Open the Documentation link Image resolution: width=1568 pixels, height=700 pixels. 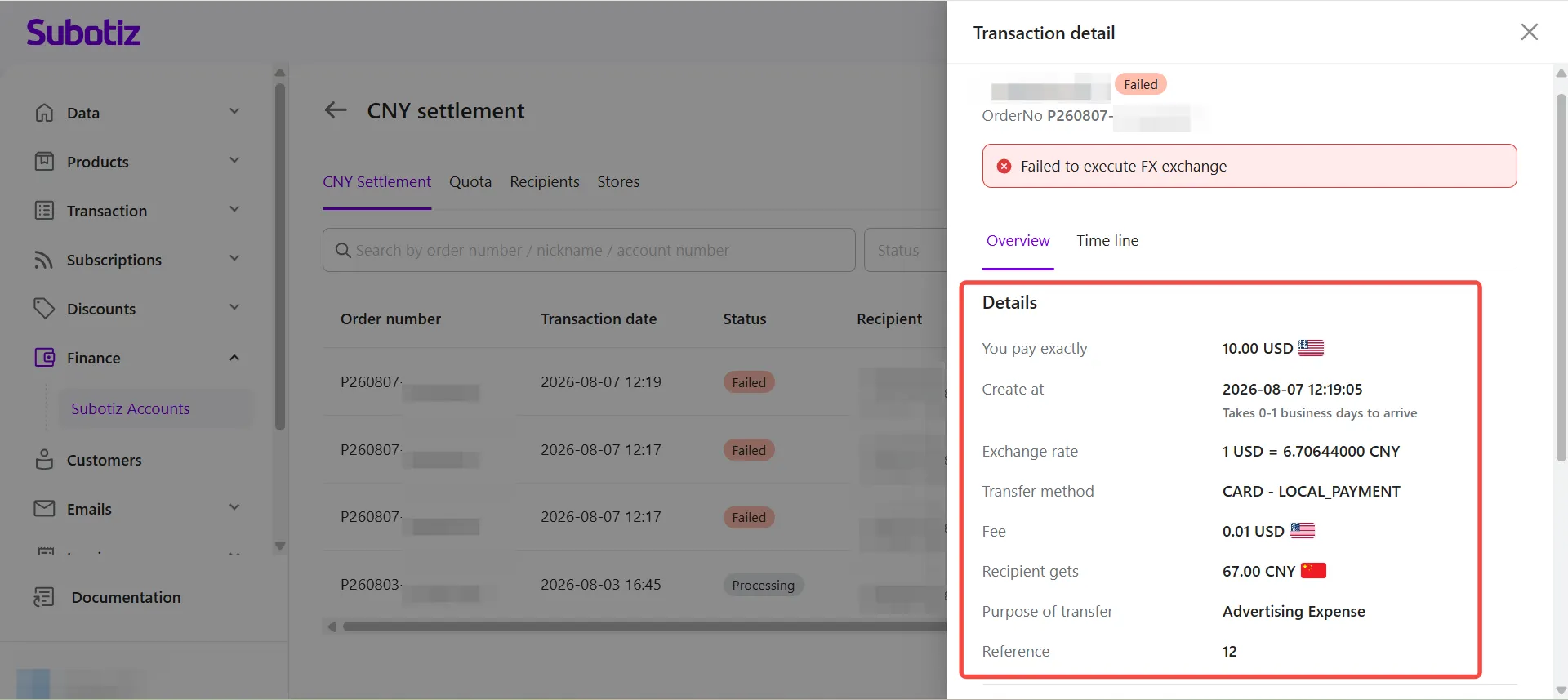pyautogui.click(x=126, y=598)
